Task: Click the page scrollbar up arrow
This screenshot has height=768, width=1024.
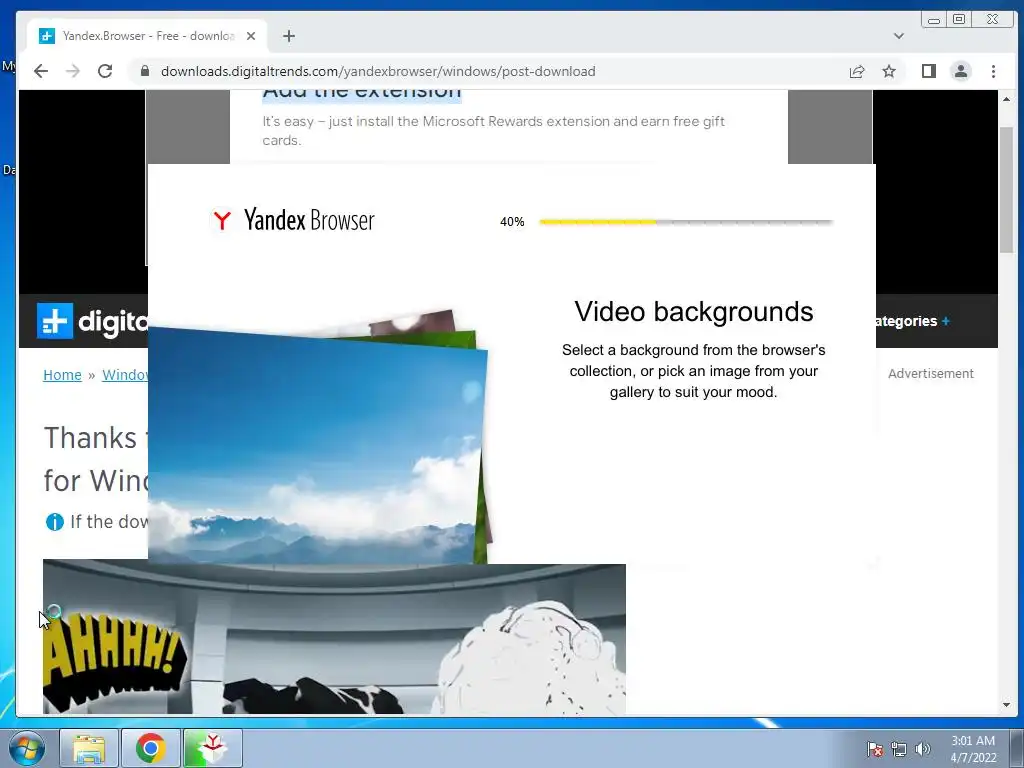Action: [x=1006, y=99]
